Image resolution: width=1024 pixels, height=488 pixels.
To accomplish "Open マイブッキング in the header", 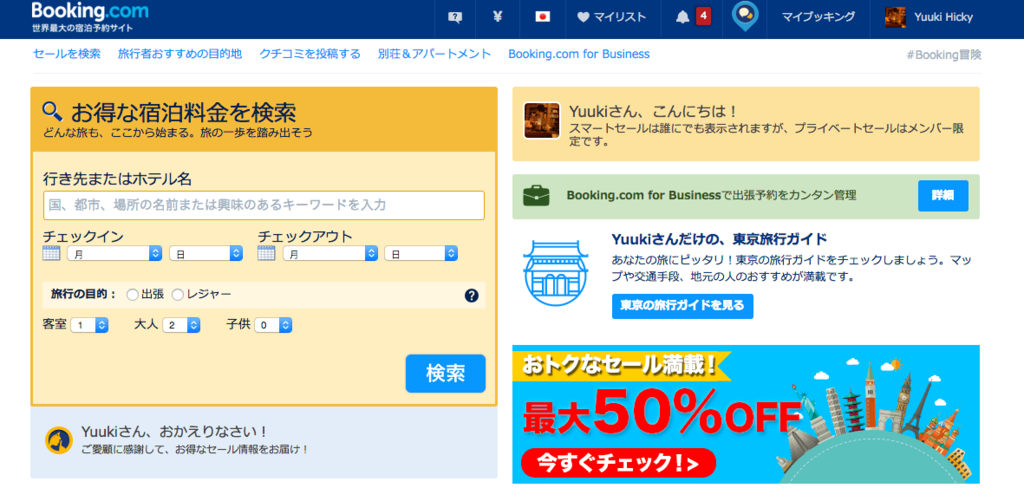I will click(818, 18).
